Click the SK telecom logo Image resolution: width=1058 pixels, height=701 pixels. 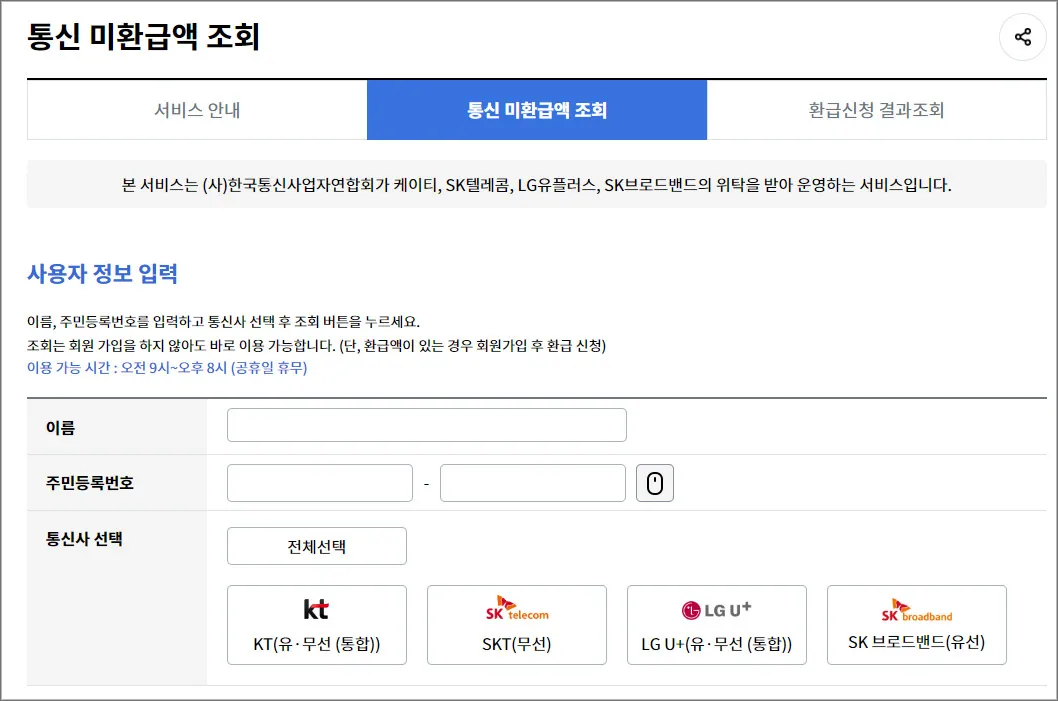[516, 608]
